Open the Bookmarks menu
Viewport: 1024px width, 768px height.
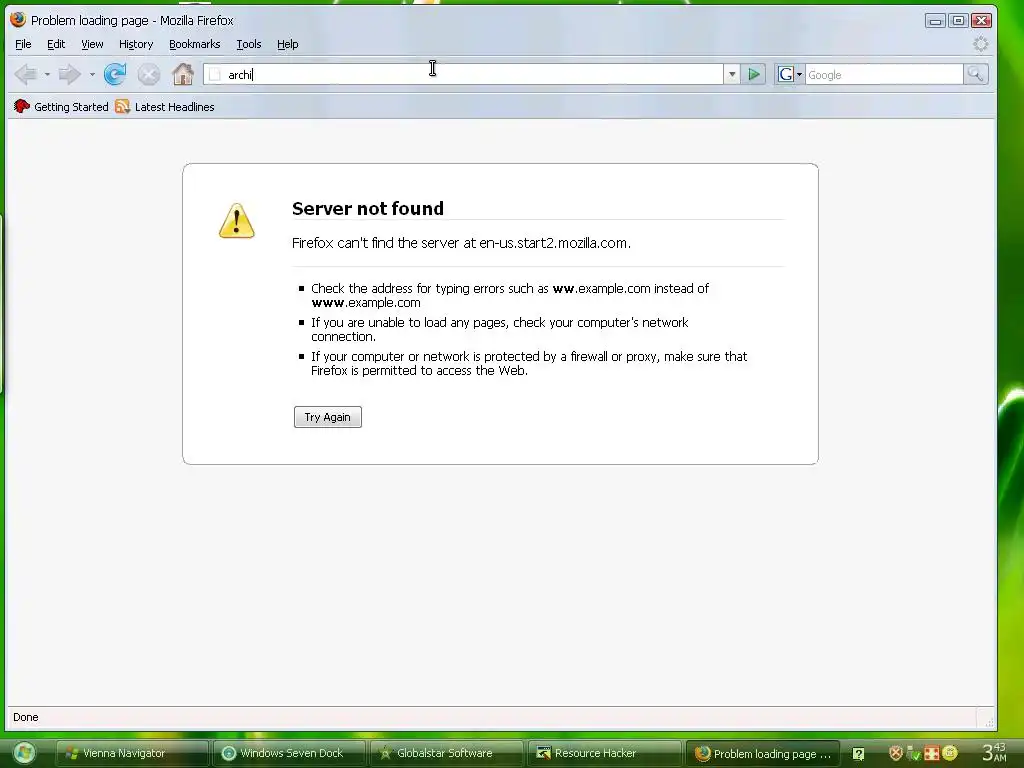[x=195, y=44]
